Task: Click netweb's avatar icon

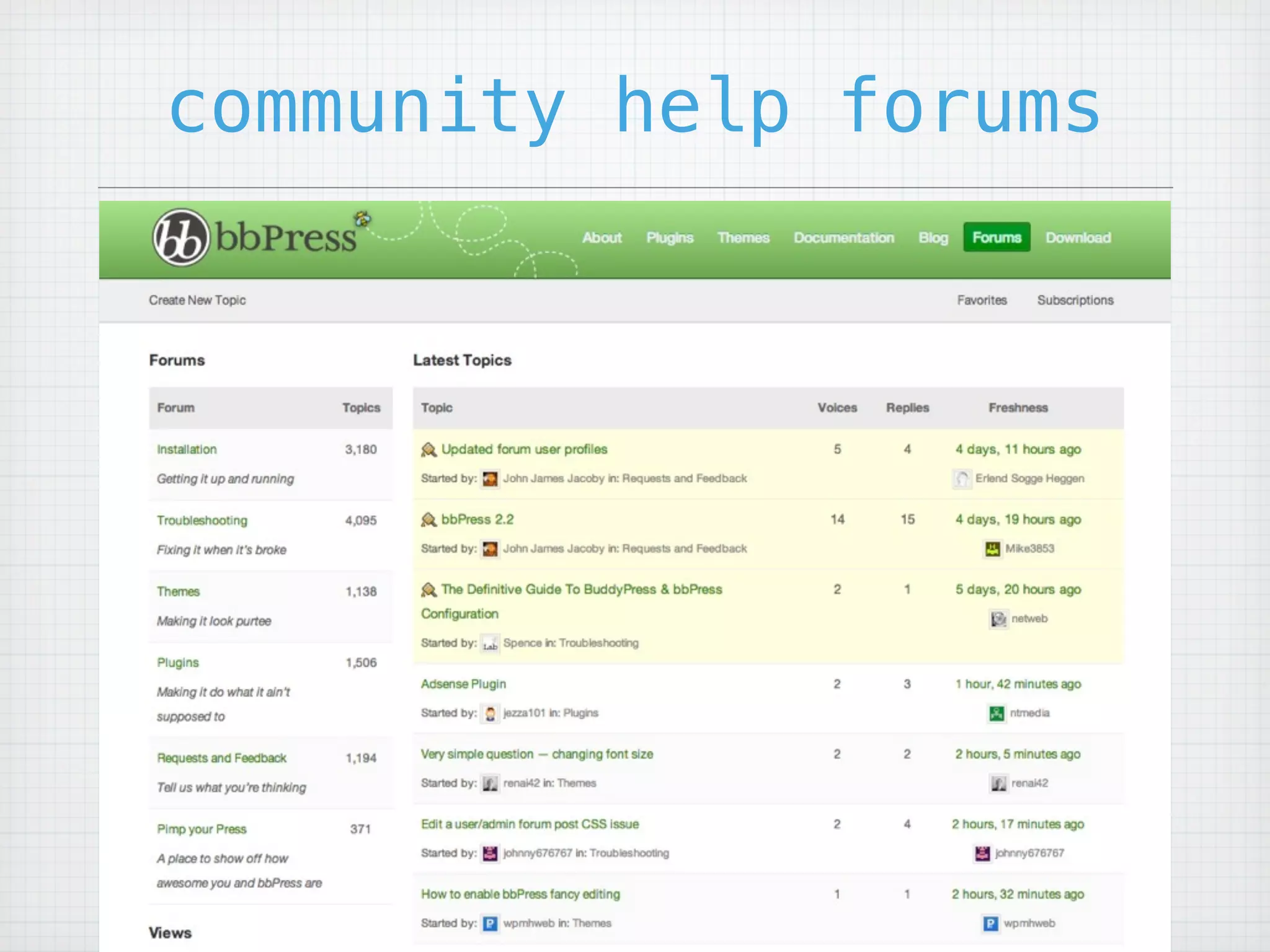Action: 998,619
